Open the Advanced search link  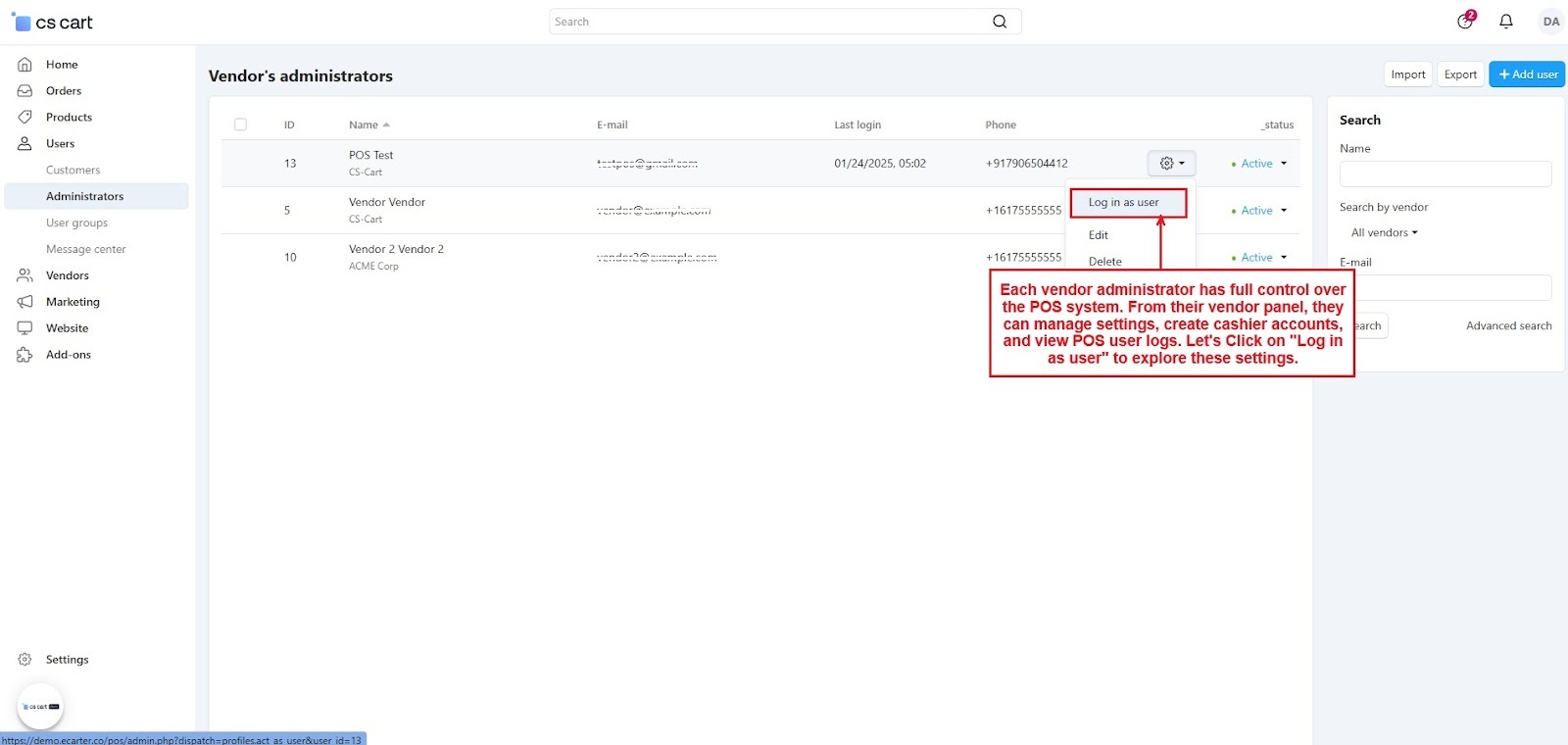[x=1508, y=326]
